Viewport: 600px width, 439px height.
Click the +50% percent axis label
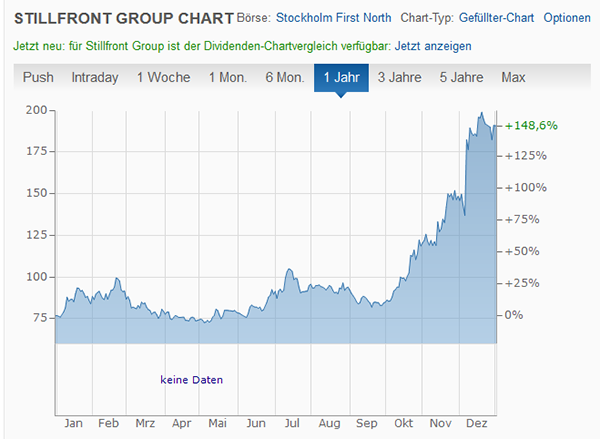(522, 251)
